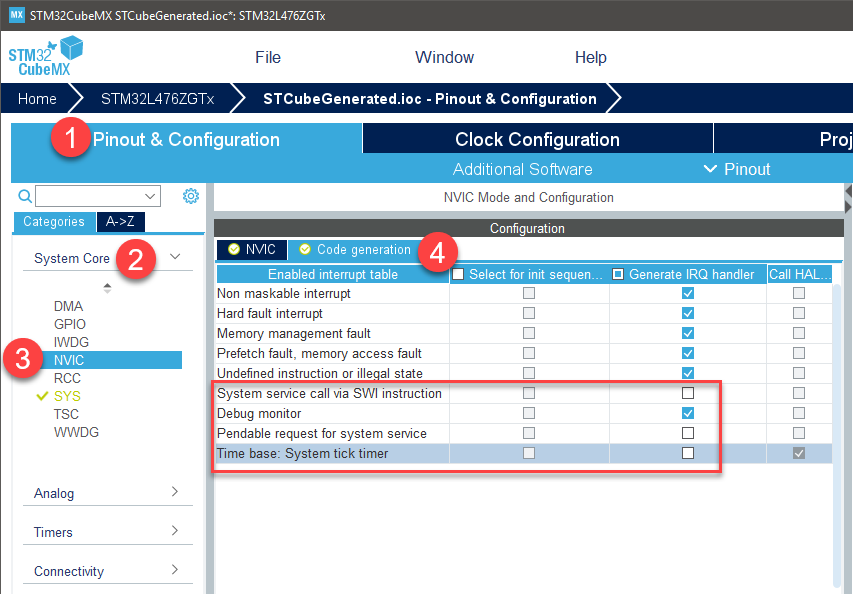The height and width of the screenshot is (594, 853).
Task: Click the MX application icon in title bar
Action: point(16,15)
